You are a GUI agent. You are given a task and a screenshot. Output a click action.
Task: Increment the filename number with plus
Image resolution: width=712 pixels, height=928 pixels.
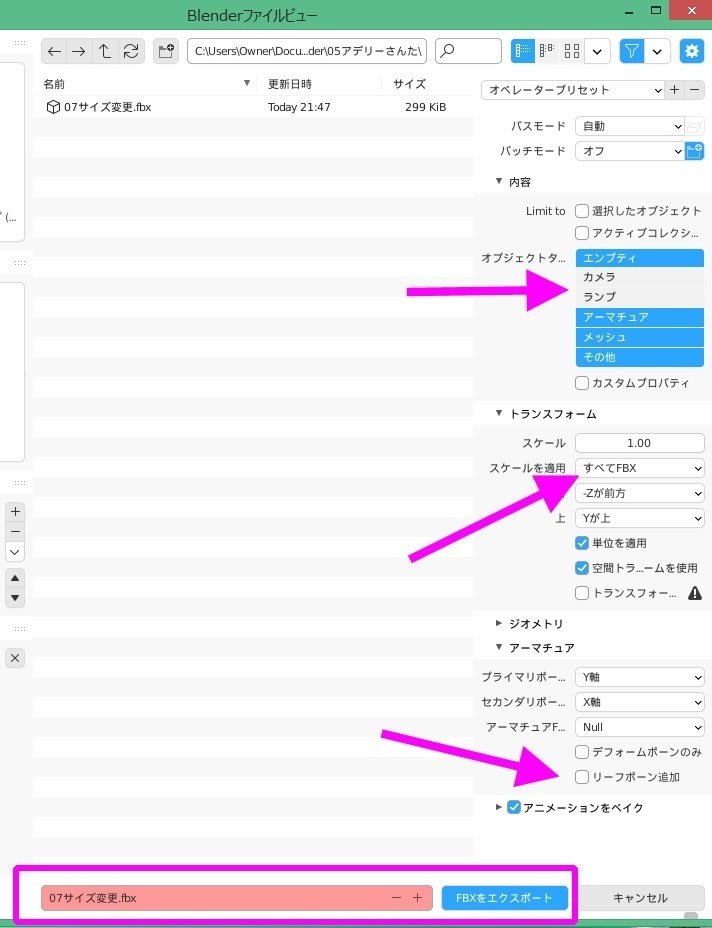click(x=418, y=898)
